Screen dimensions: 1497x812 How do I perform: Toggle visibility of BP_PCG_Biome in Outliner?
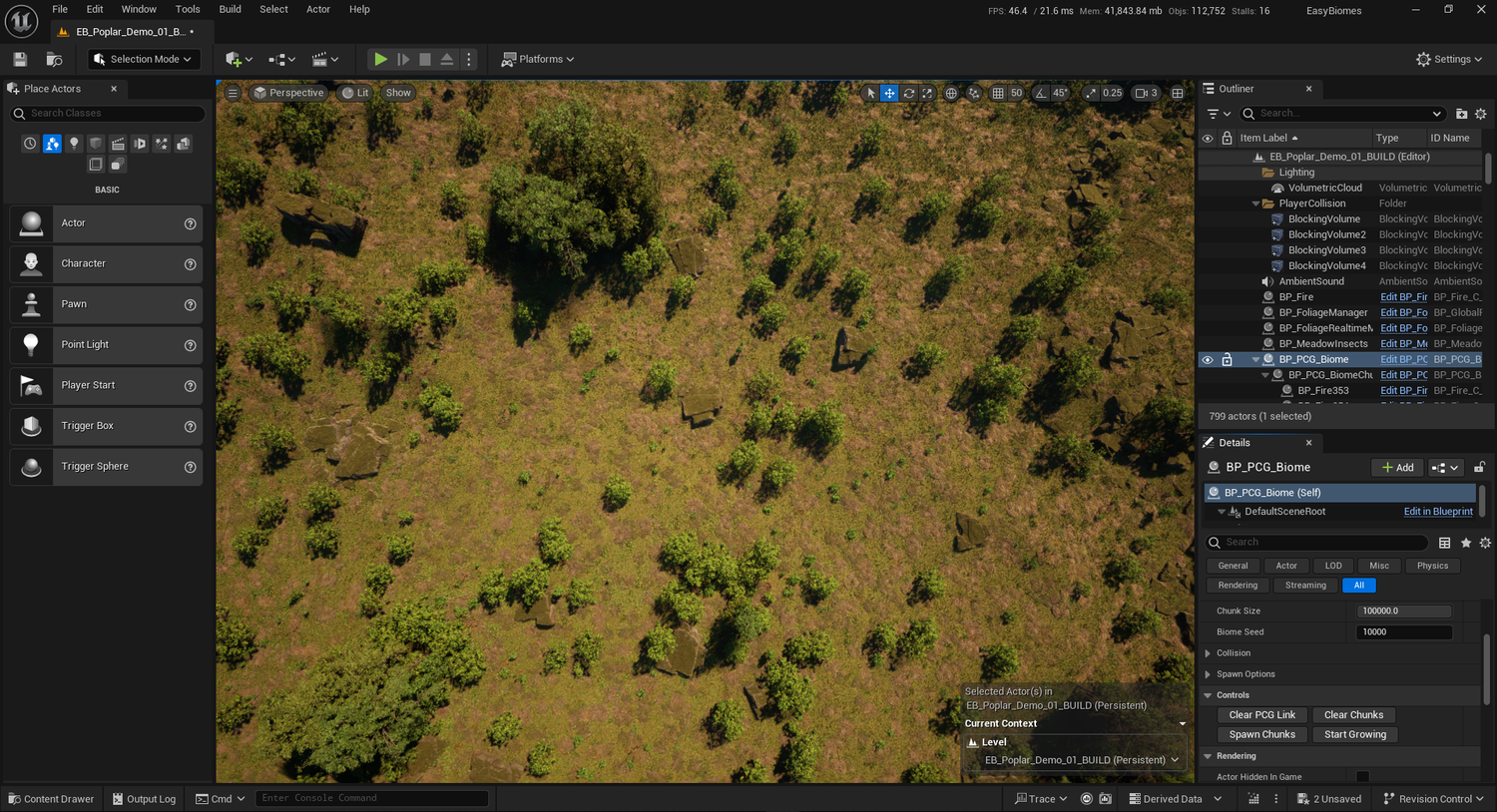pos(1208,359)
